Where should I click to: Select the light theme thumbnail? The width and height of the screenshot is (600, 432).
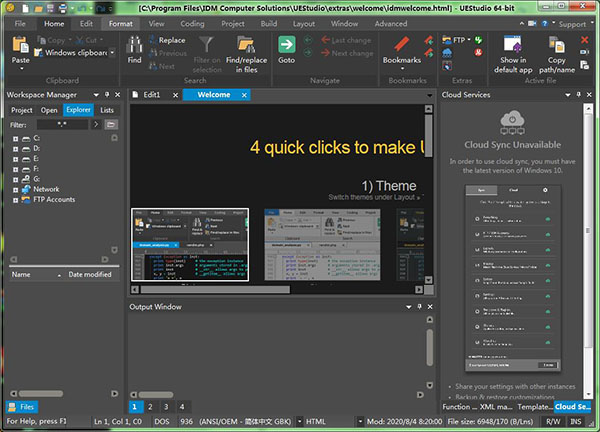tap(322, 245)
